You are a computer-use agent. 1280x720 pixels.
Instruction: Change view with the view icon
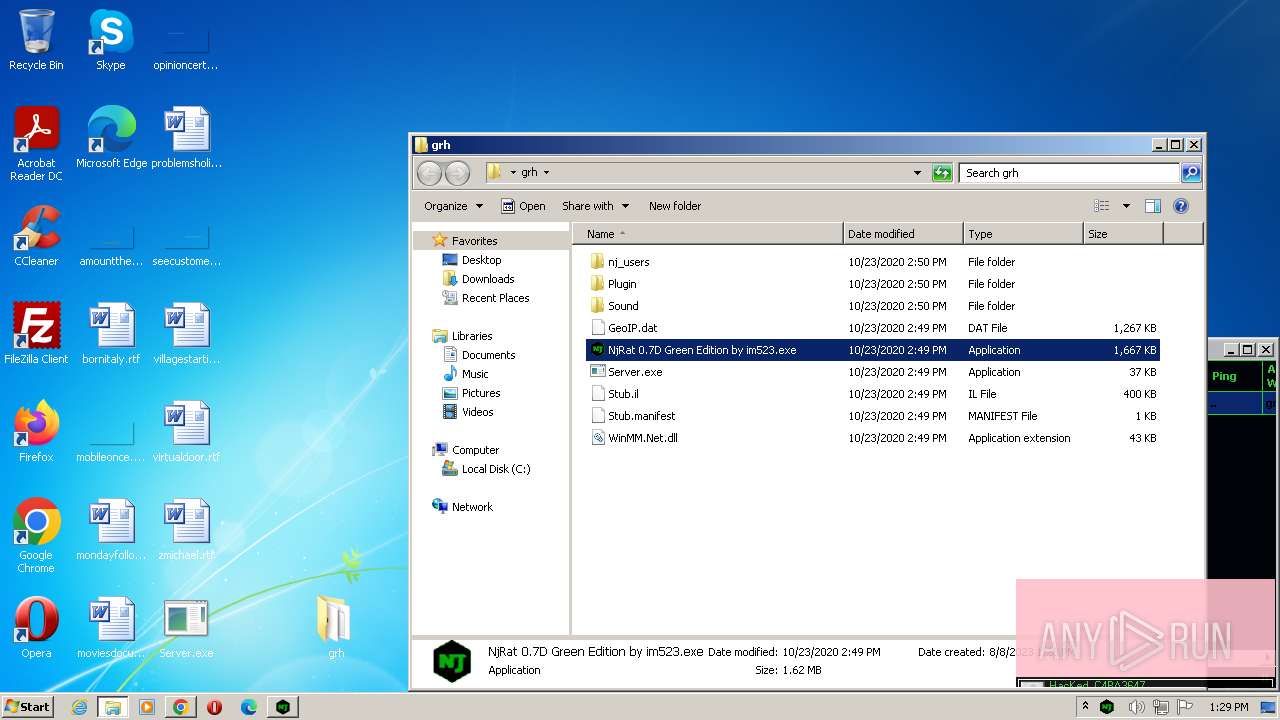[x=1101, y=206]
